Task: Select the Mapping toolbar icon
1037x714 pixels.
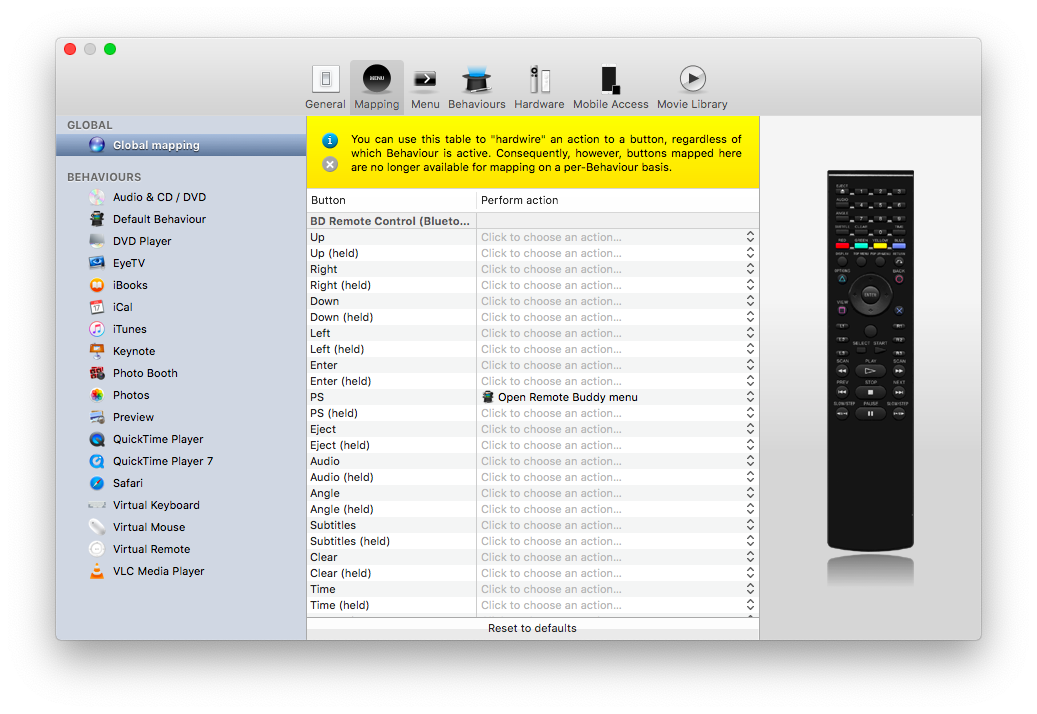Action: point(377,79)
